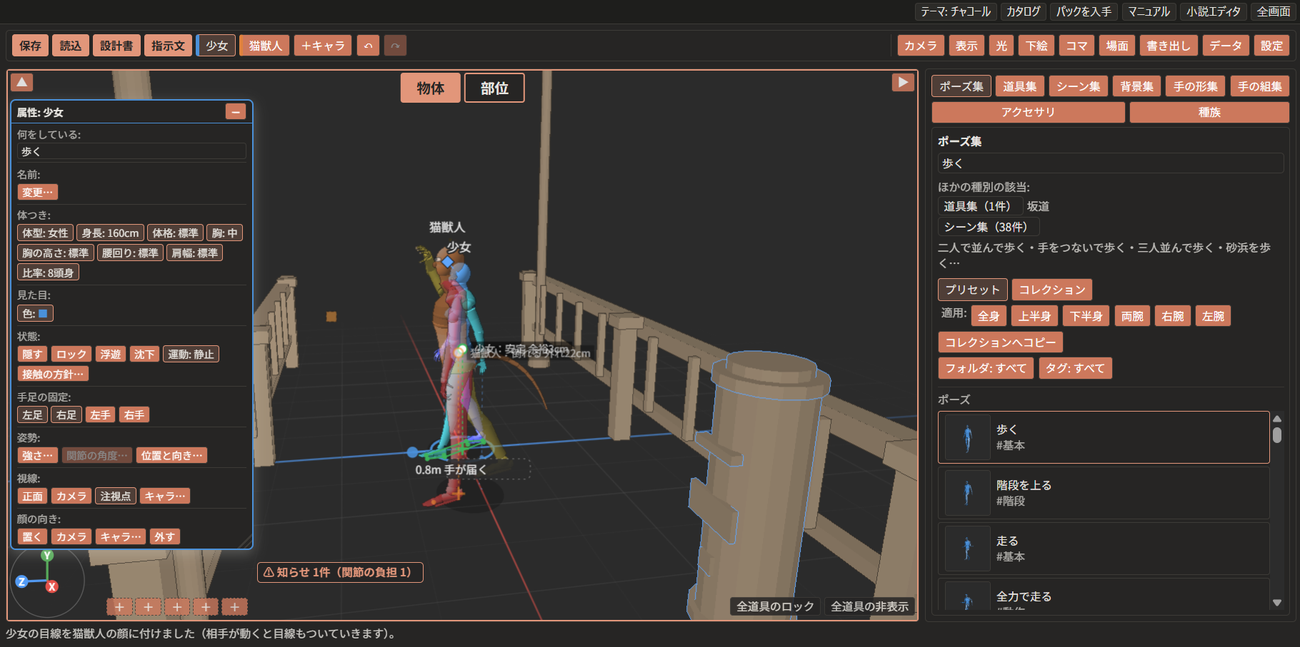This screenshot has width=1300, height=647.
Task: Click the pose list scroll-up arrow
Action: (1277, 419)
